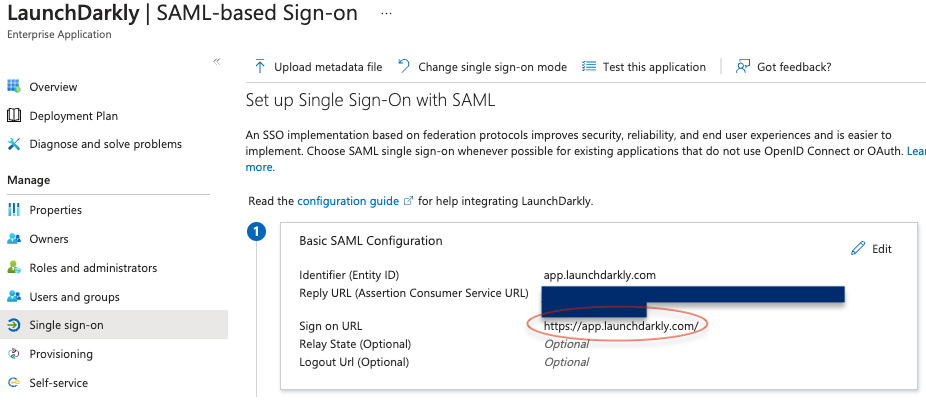
Task: Choose Change single sign-on mode
Action: point(482,67)
